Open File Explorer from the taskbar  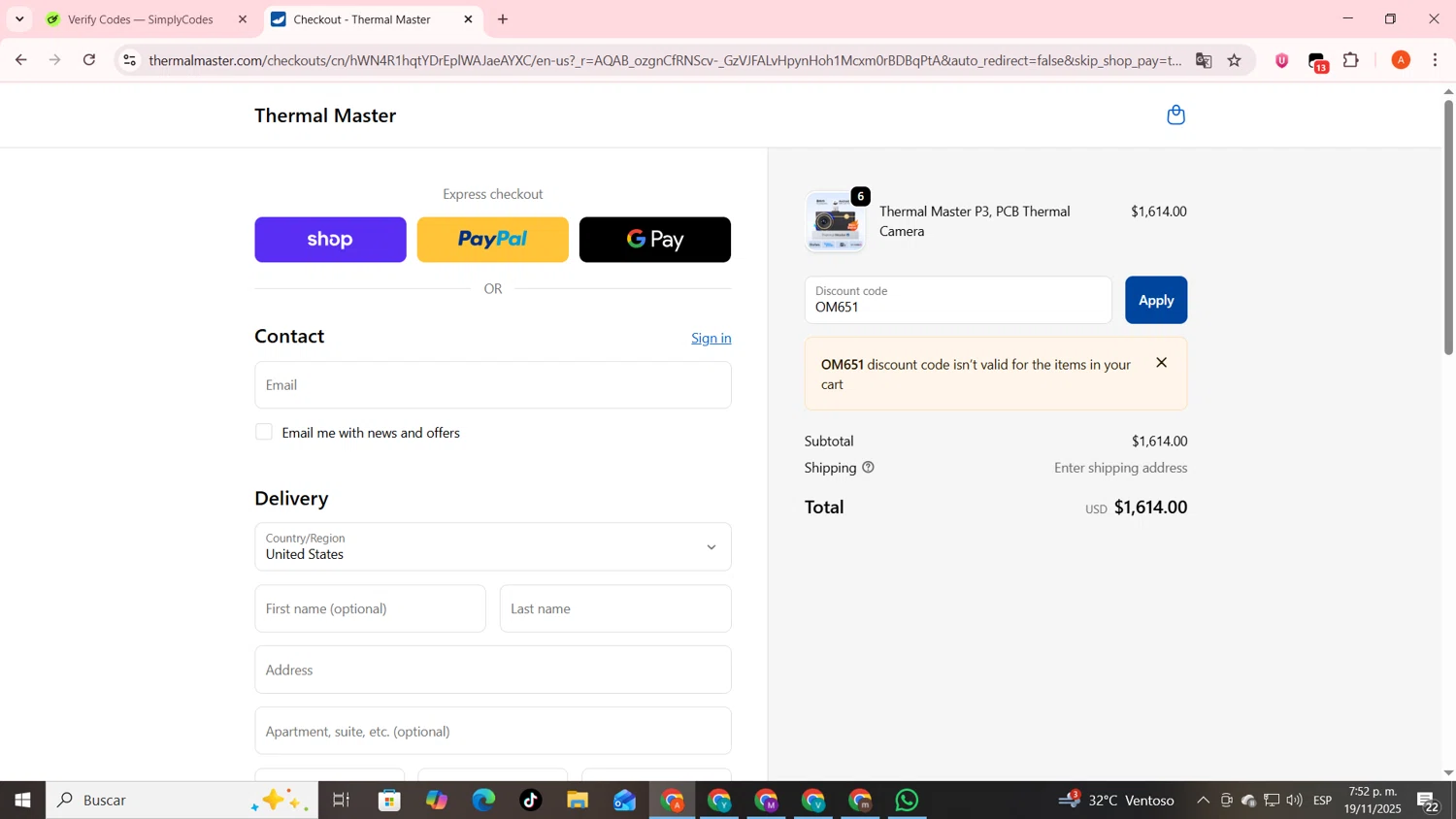[x=578, y=801]
